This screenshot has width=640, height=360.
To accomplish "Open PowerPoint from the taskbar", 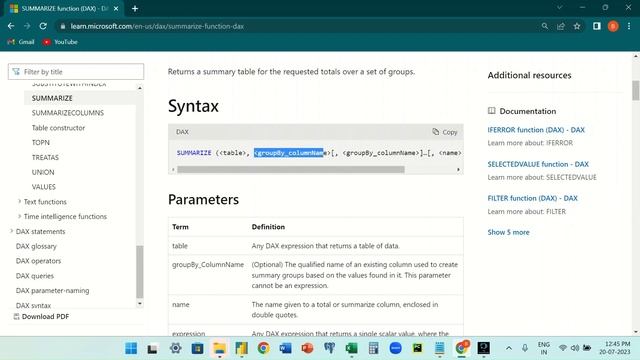I will pos(307,348).
